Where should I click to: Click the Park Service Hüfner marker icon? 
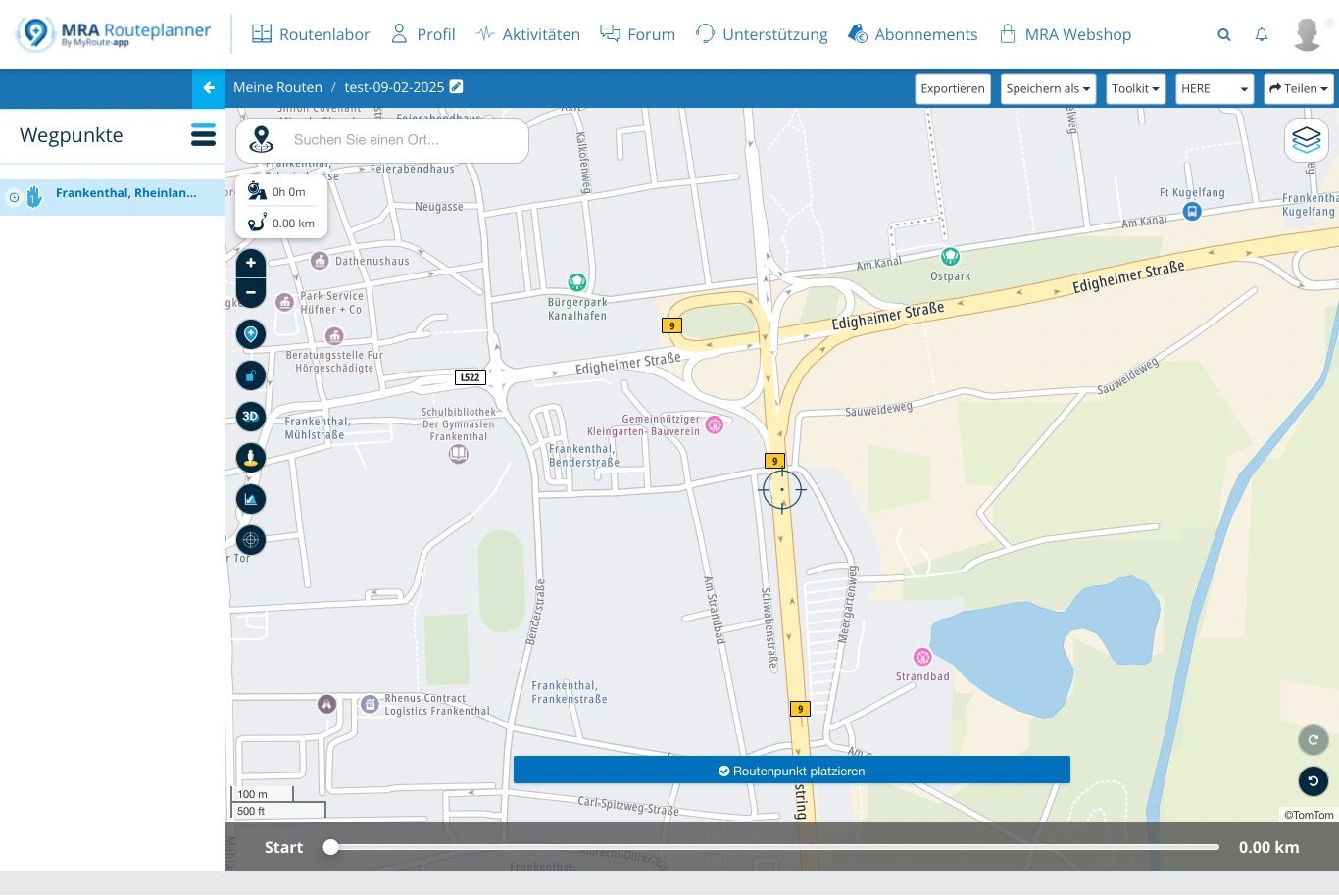point(285,303)
